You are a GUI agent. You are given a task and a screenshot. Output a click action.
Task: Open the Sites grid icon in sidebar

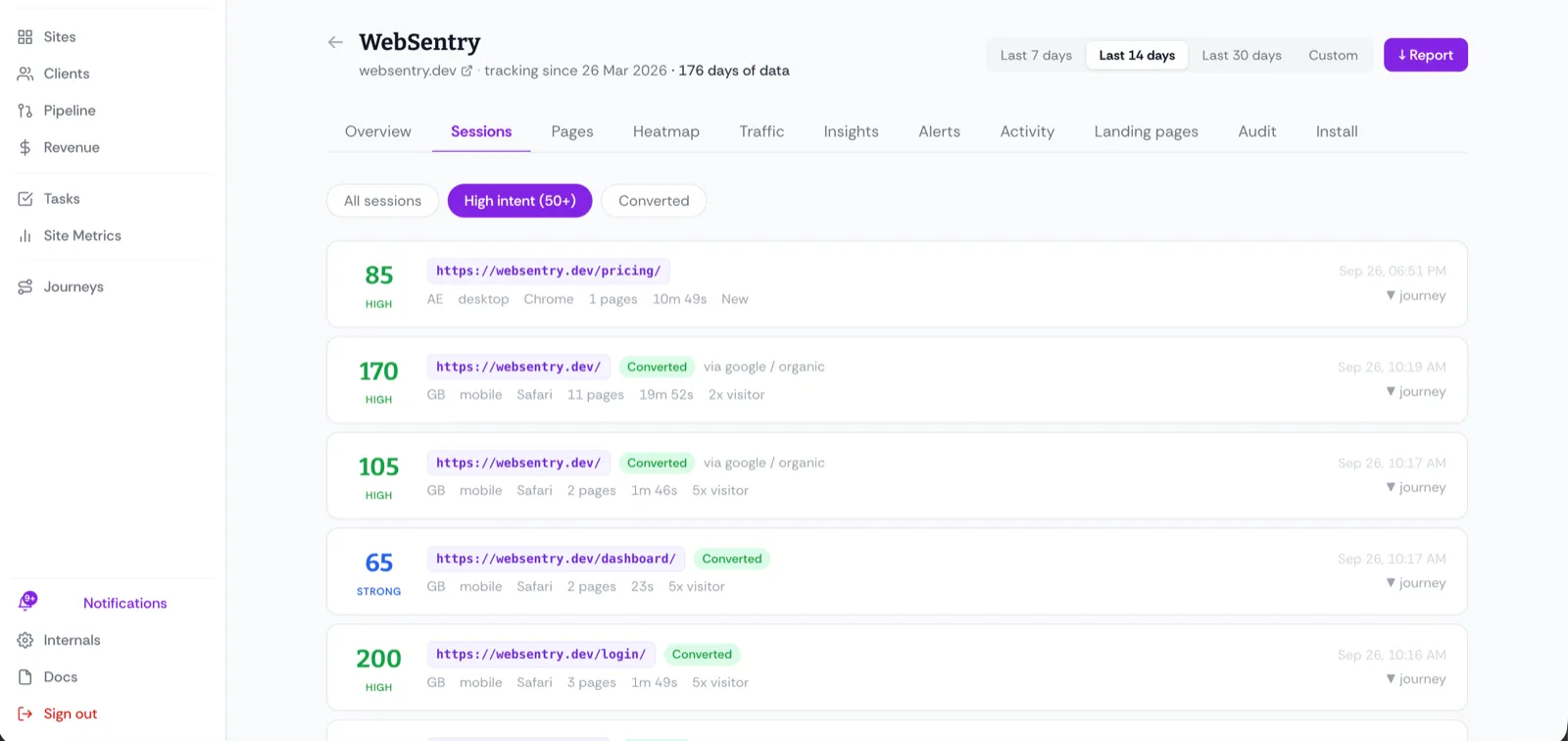tap(25, 37)
